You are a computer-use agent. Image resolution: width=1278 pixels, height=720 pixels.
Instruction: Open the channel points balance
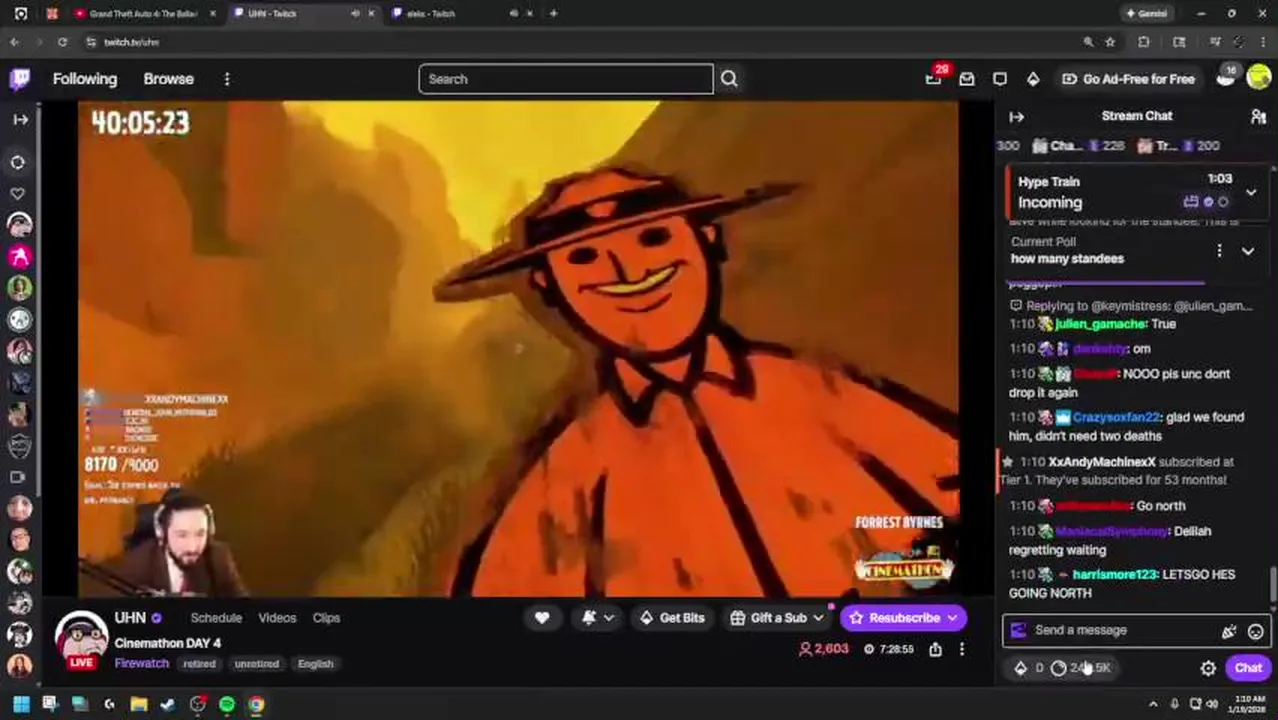coord(1081,668)
